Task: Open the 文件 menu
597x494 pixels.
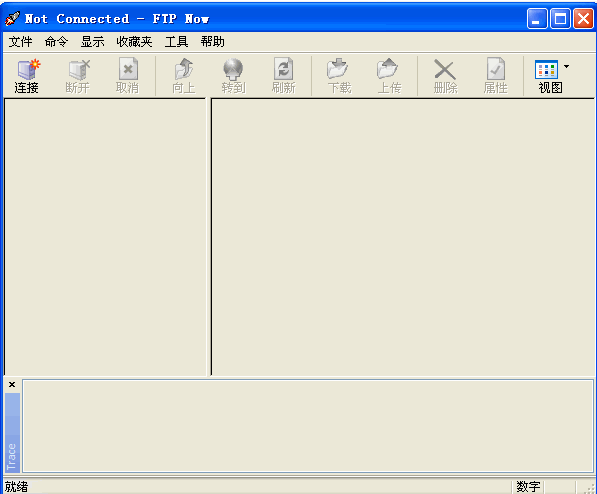Action: [21, 42]
